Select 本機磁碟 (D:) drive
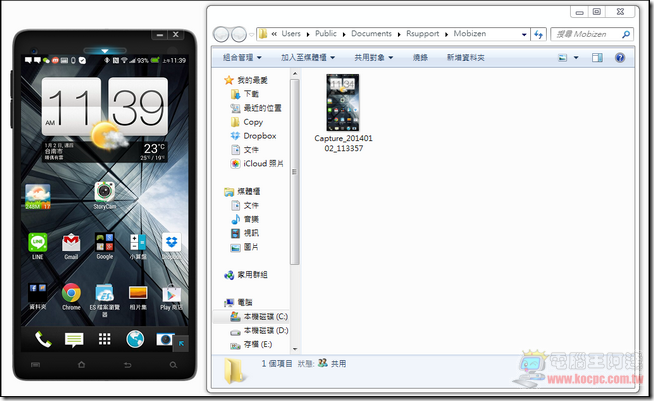Viewport: 654px width, 401px height. point(259,330)
